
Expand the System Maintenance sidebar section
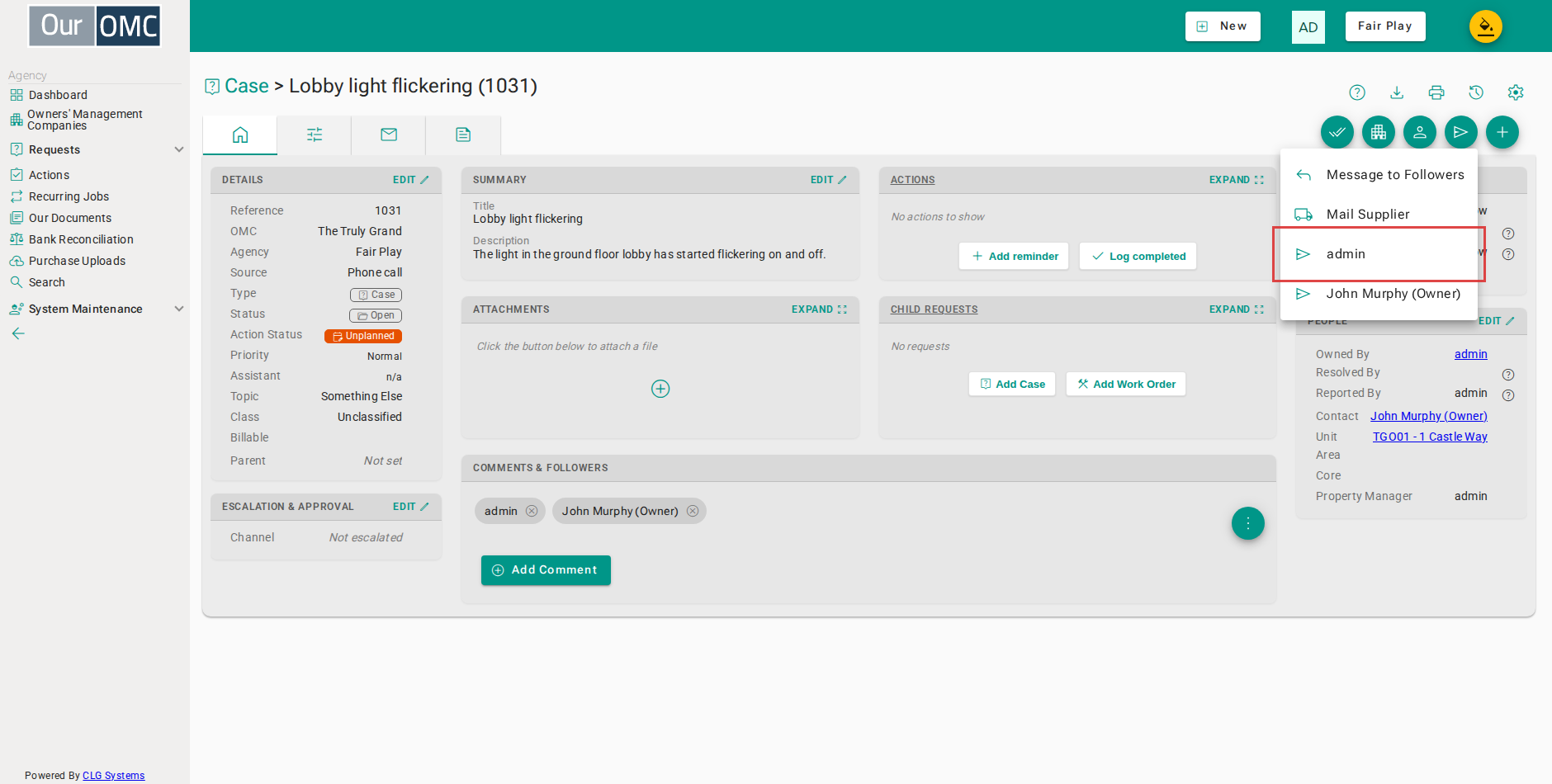coord(179,309)
